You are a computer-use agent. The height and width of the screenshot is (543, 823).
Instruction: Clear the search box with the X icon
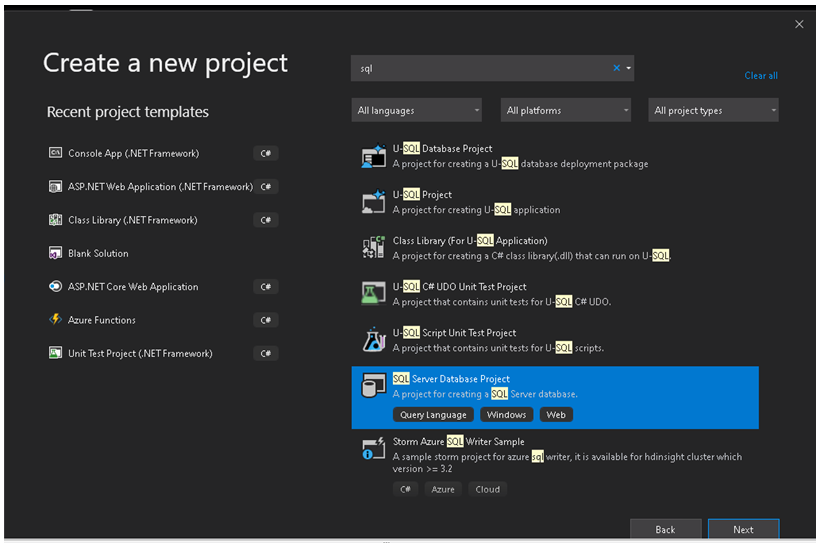click(x=617, y=68)
